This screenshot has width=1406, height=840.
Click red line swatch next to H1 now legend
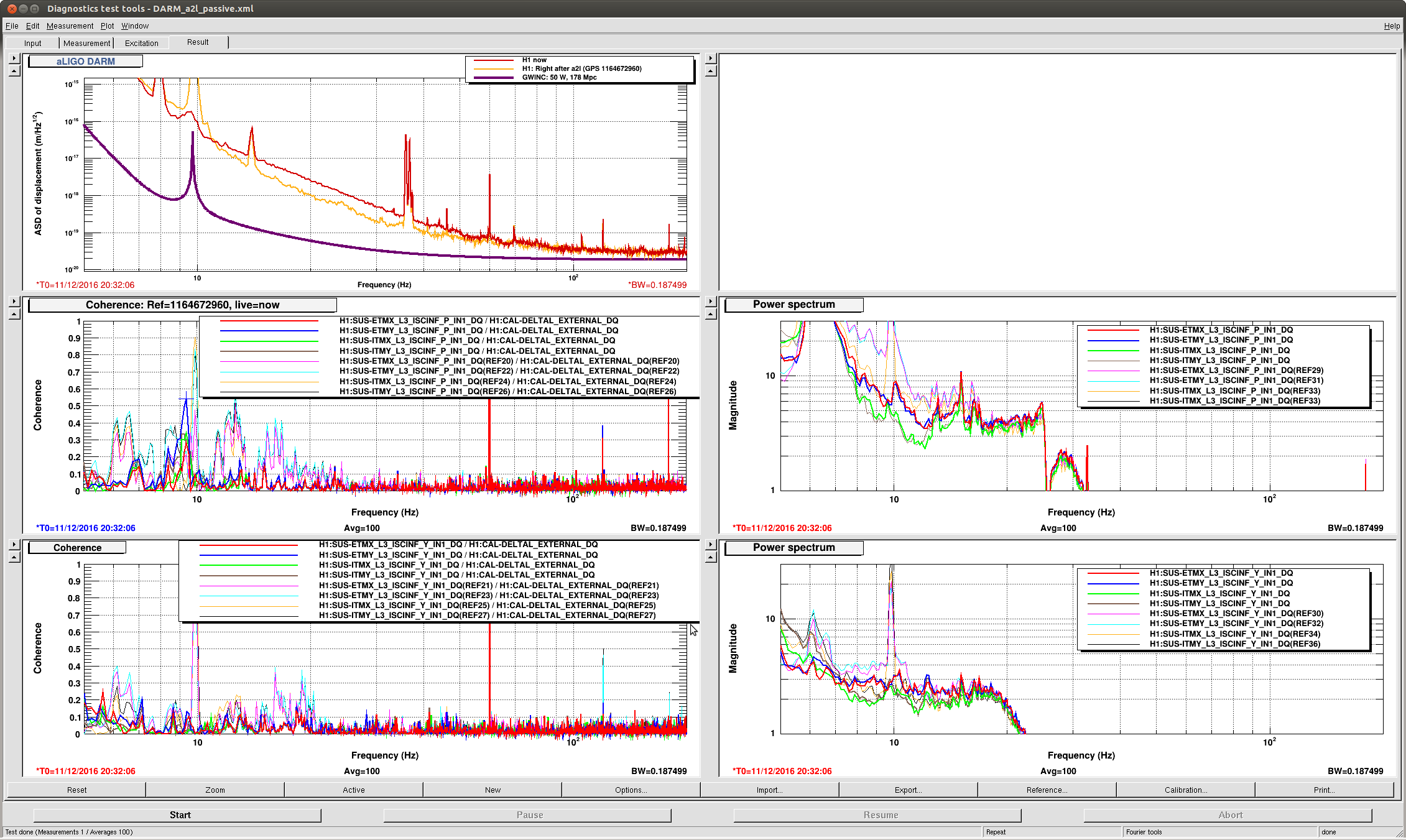[x=494, y=60]
